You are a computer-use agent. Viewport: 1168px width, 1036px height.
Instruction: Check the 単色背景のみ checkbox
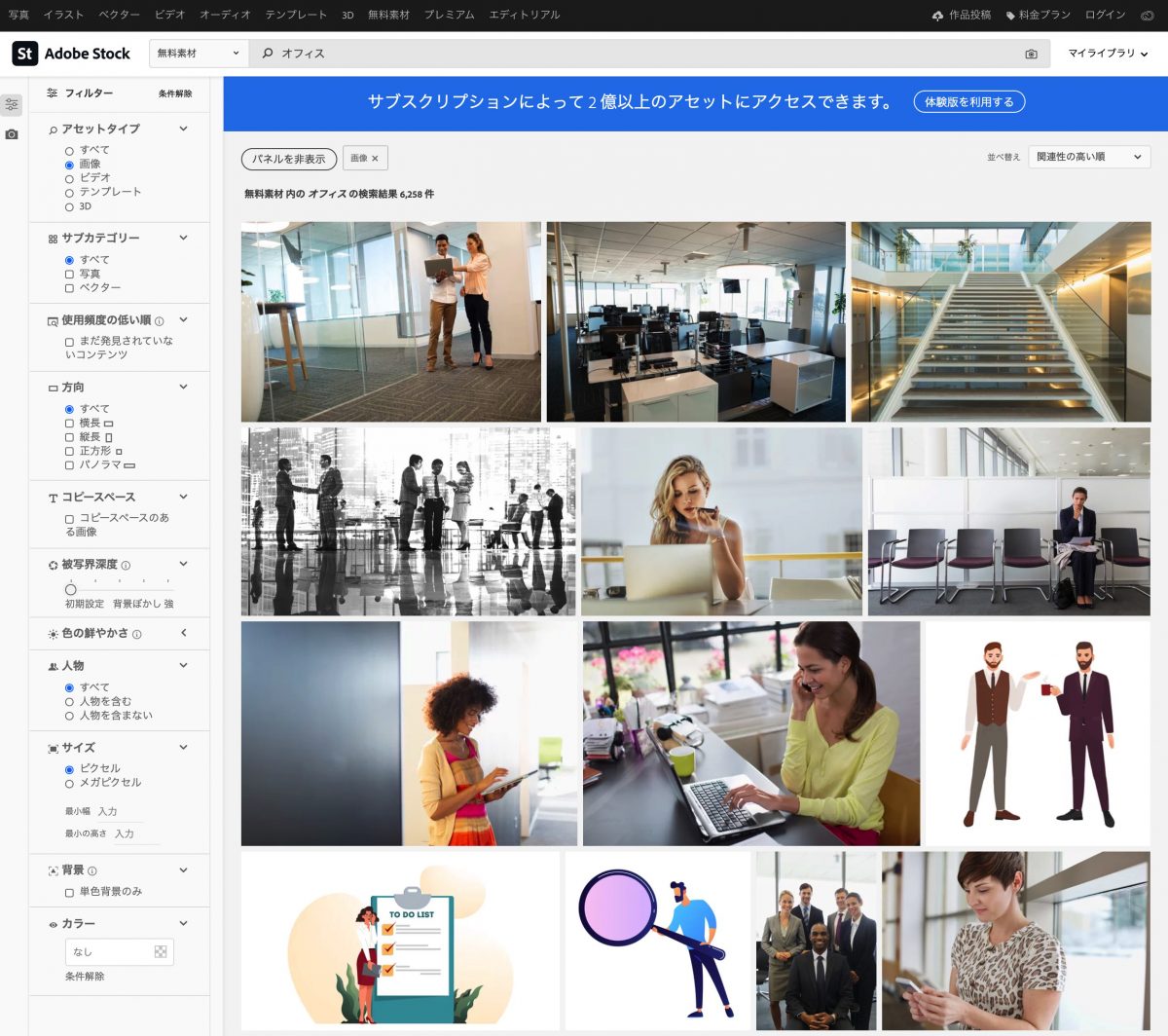pos(69,892)
